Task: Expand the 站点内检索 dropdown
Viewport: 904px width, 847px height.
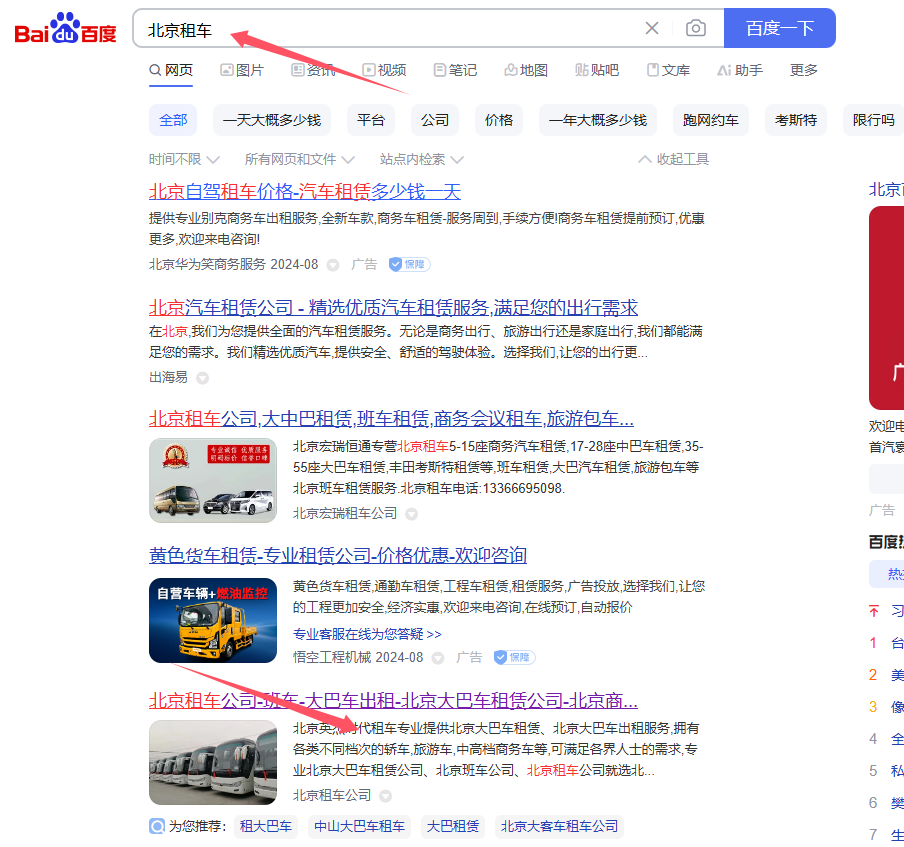Action: (x=421, y=159)
